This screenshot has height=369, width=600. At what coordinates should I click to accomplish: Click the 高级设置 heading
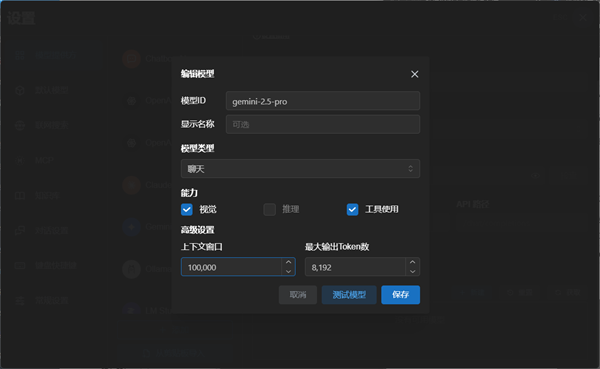point(197,230)
